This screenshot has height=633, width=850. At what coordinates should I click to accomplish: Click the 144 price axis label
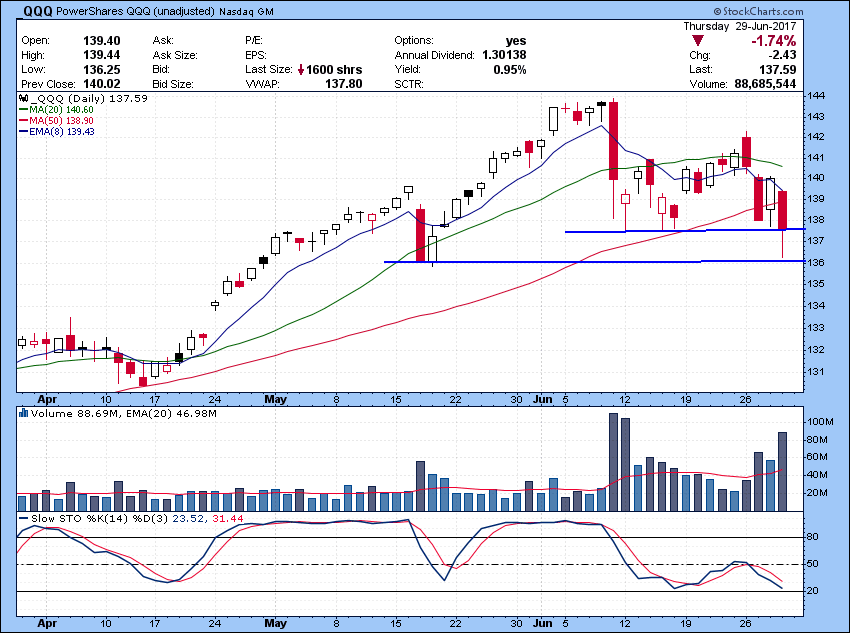tap(816, 96)
